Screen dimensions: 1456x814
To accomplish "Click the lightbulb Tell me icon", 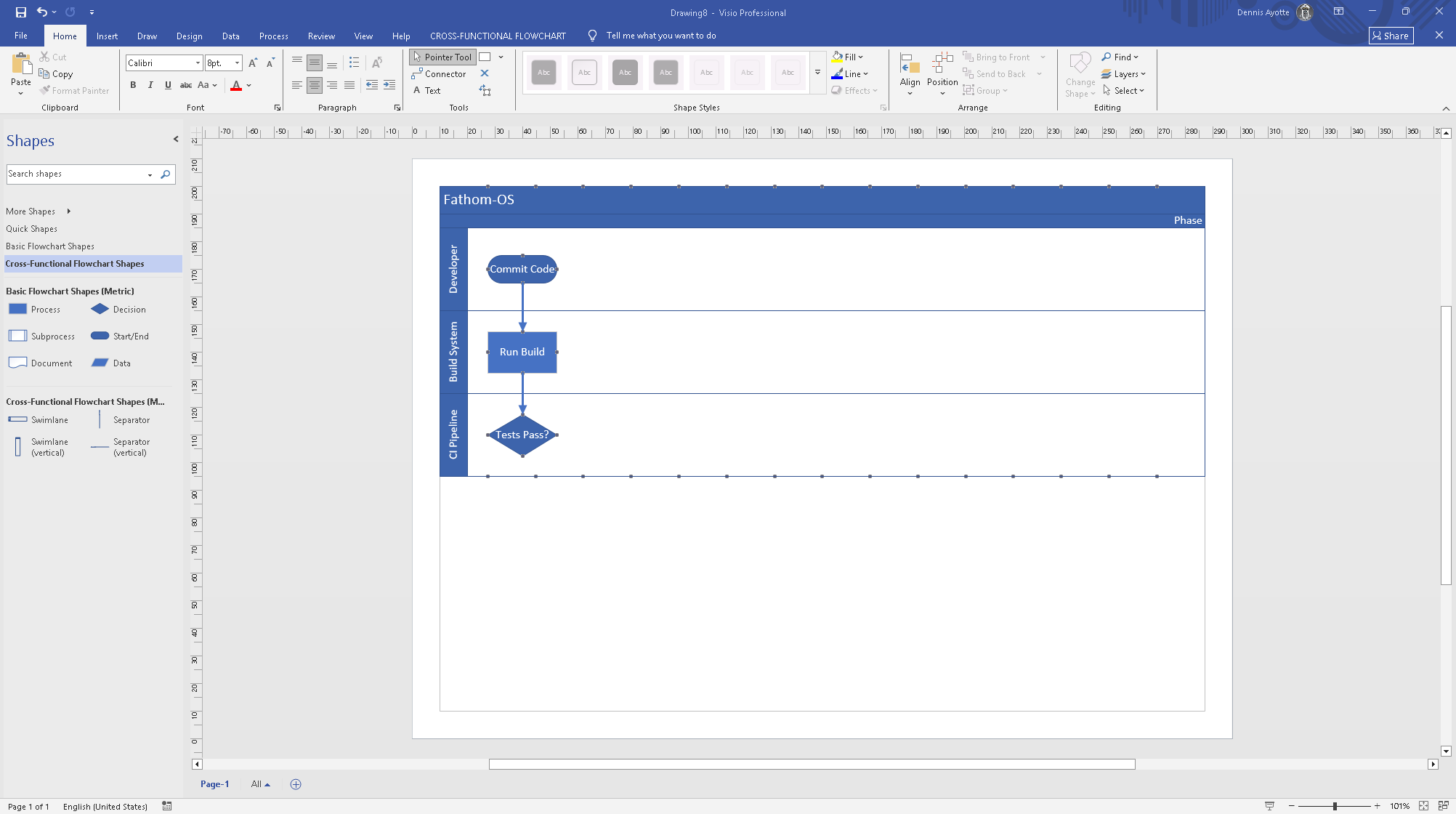I will coord(592,36).
